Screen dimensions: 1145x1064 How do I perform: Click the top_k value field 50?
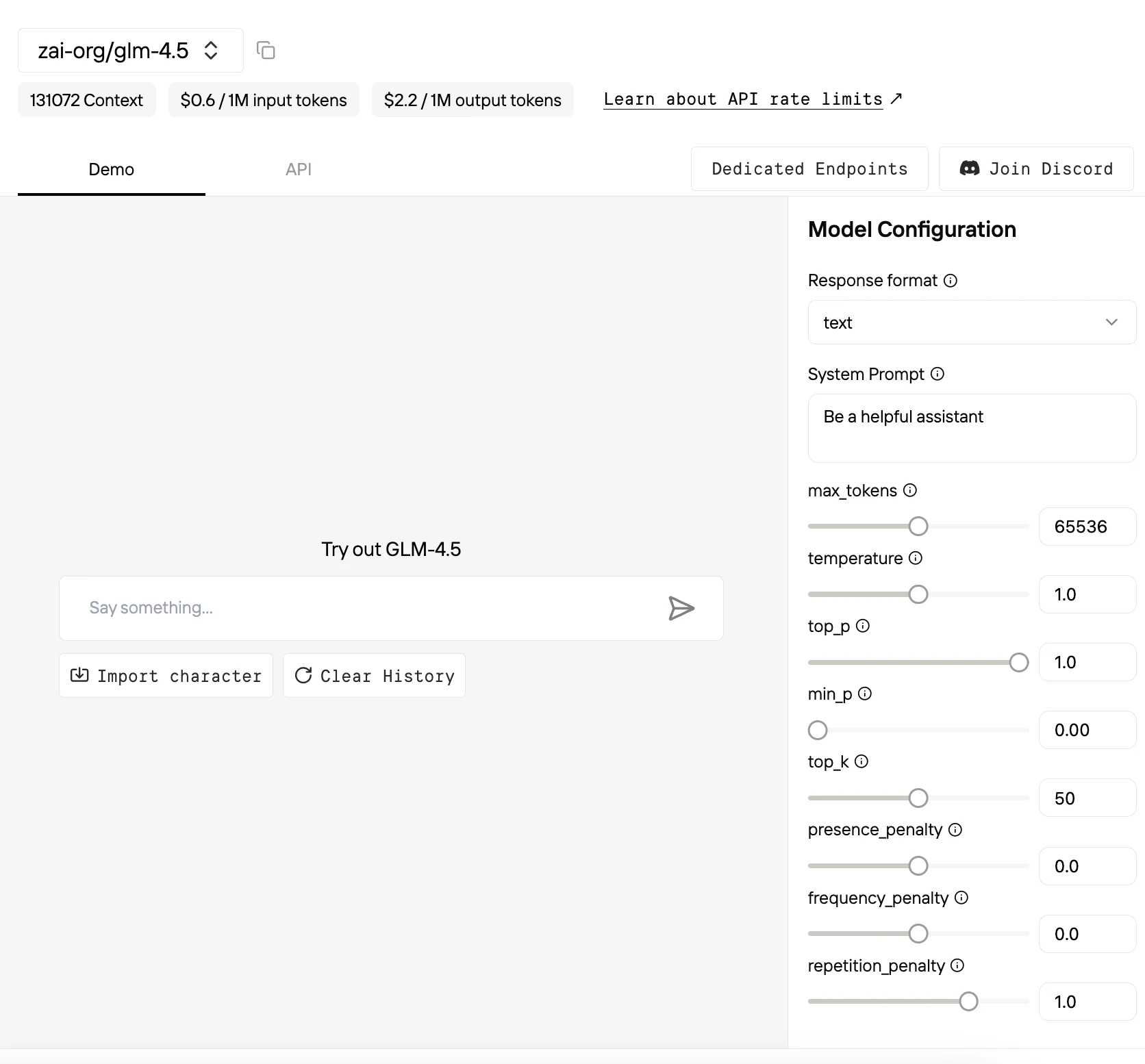tap(1087, 798)
